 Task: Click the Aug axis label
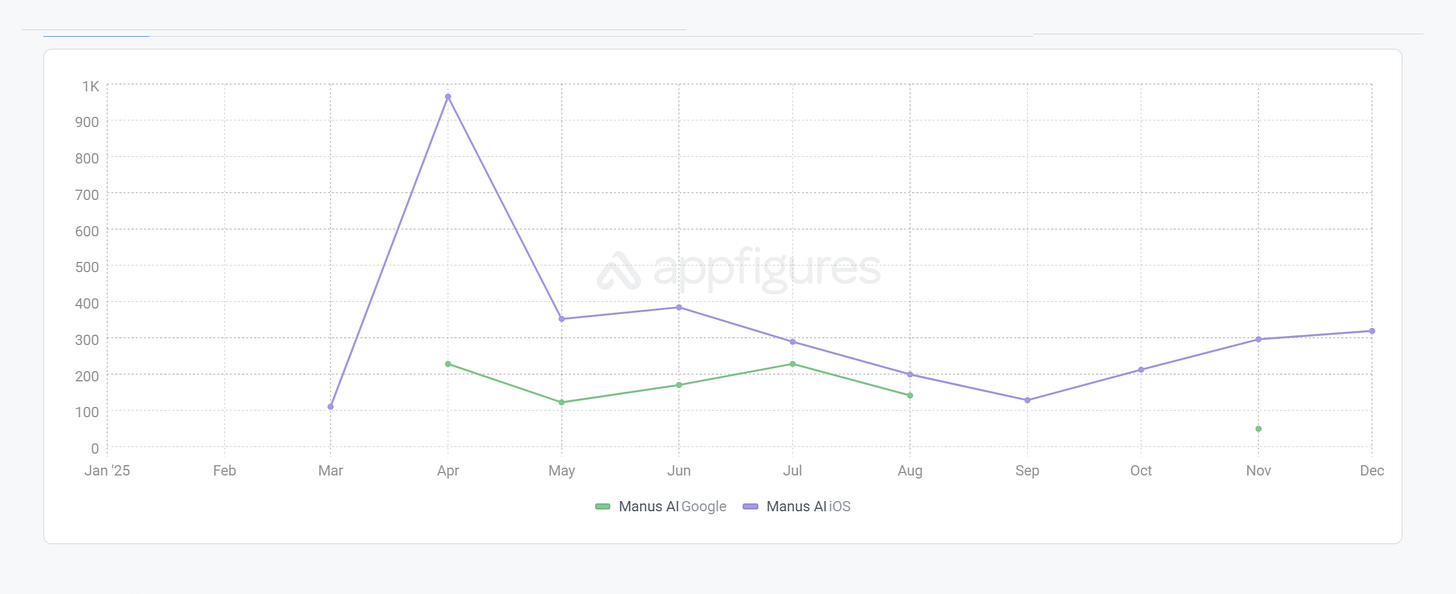tap(910, 471)
